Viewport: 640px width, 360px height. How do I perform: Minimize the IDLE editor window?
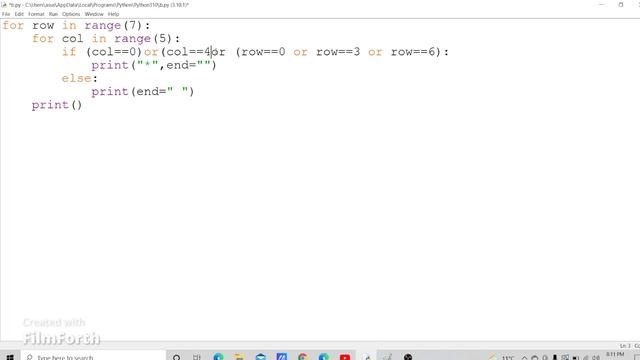coord(601,4)
